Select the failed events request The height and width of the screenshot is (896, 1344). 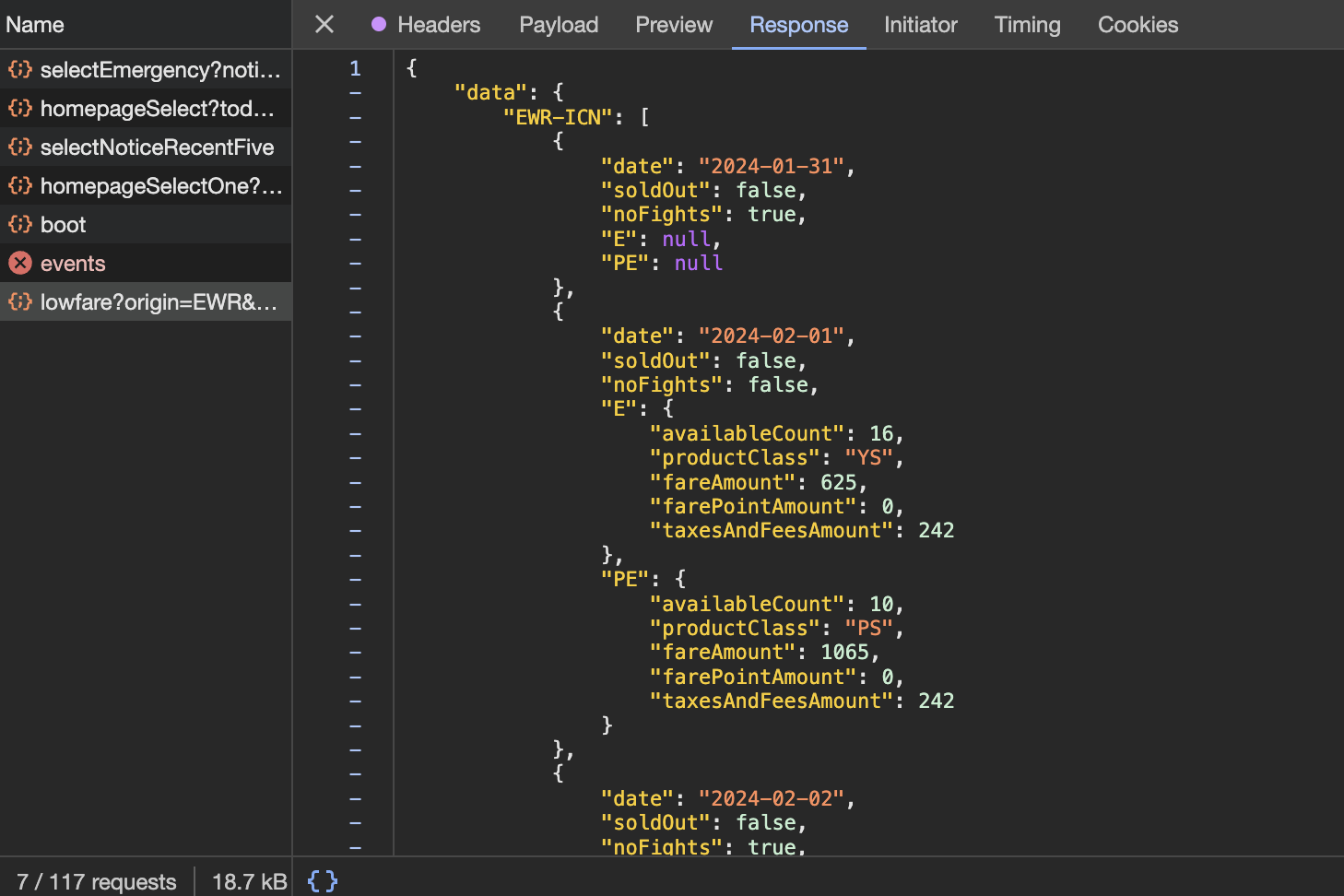146,264
